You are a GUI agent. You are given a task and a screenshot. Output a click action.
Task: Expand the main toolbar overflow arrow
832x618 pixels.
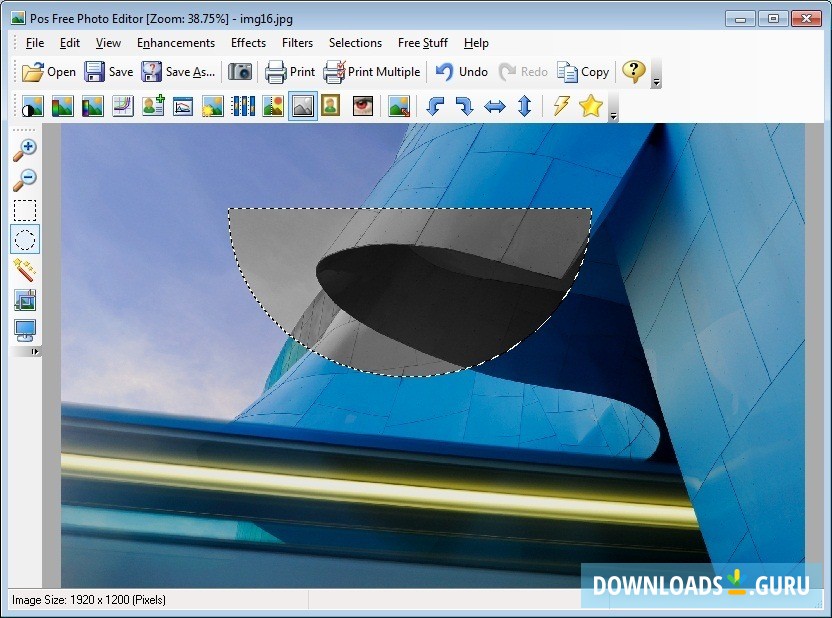[656, 82]
